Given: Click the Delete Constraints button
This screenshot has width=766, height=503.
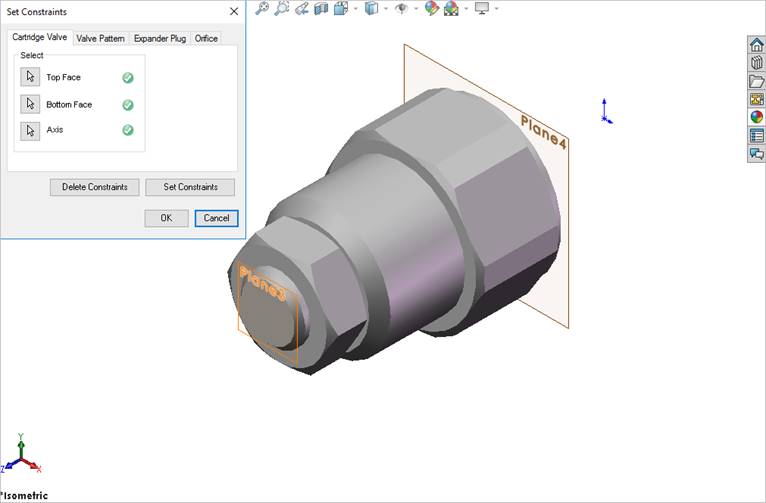Looking at the screenshot, I should click(x=94, y=187).
